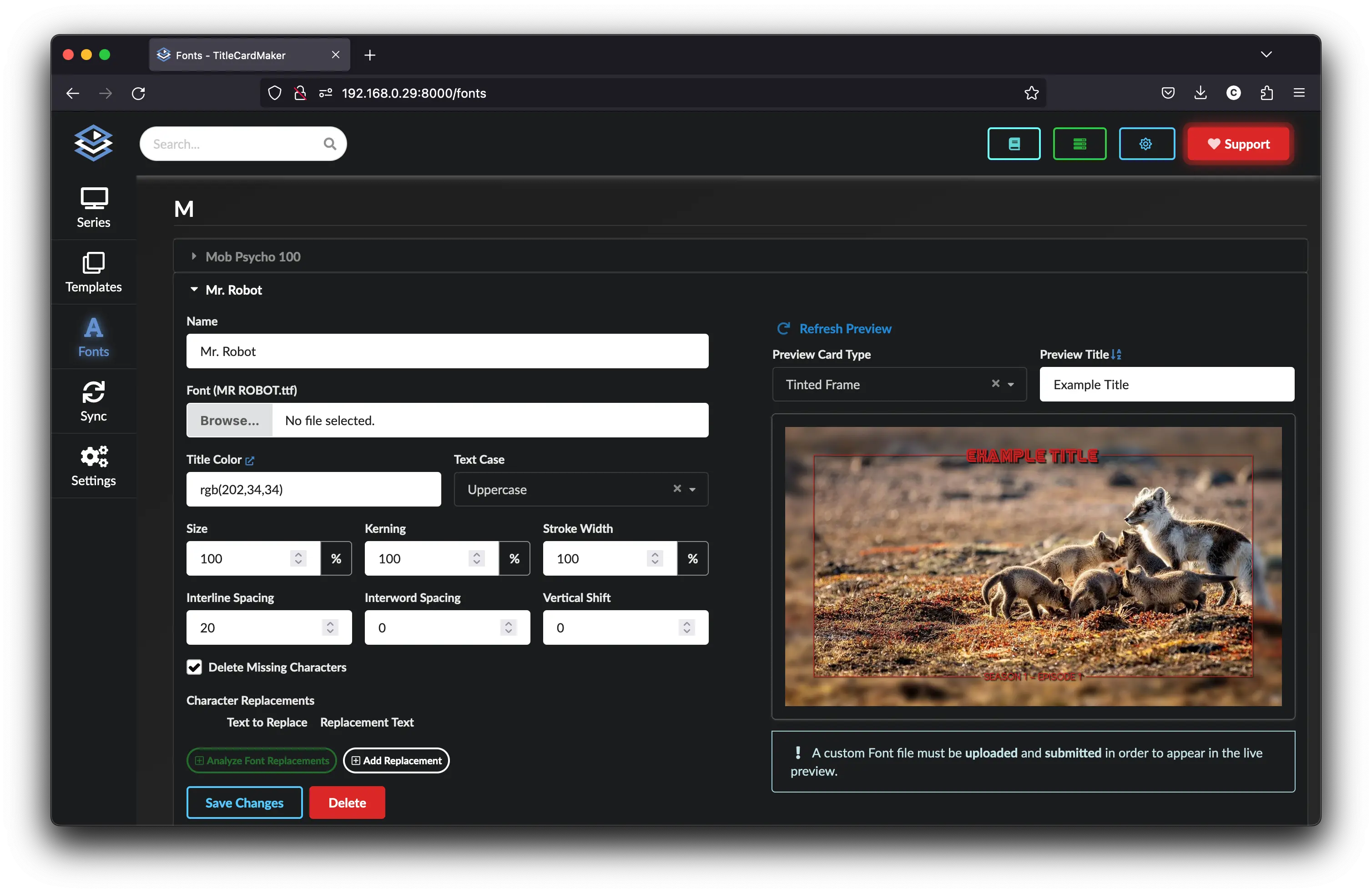The image size is (1372, 893).
Task: Click the Preview Title sort icon
Action: point(1117,355)
